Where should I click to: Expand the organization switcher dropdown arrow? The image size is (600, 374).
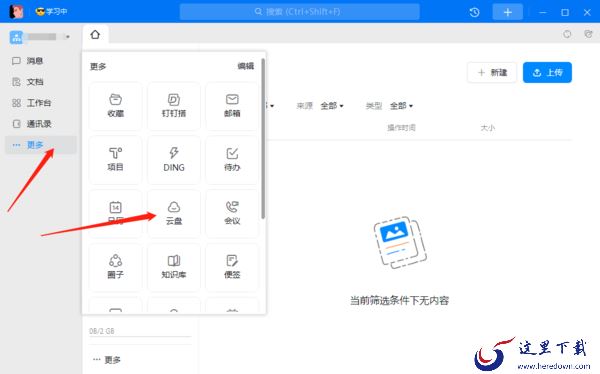pyautogui.click(x=68, y=37)
